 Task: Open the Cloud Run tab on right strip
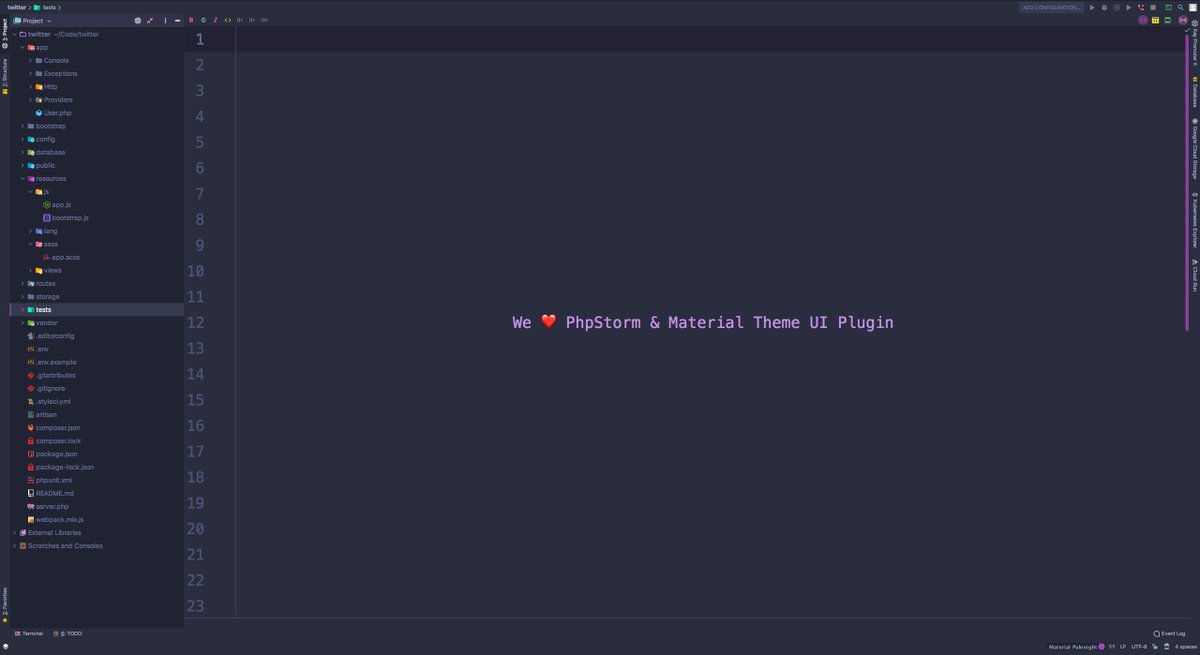tap(1194, 275)
